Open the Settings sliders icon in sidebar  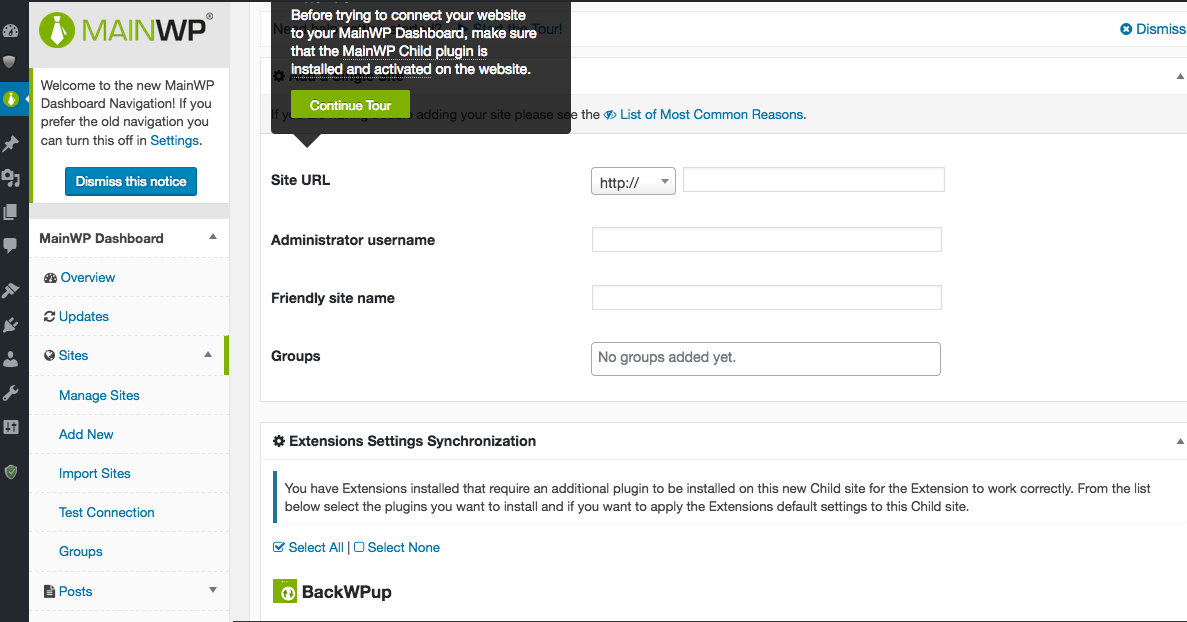click(11, 427)
